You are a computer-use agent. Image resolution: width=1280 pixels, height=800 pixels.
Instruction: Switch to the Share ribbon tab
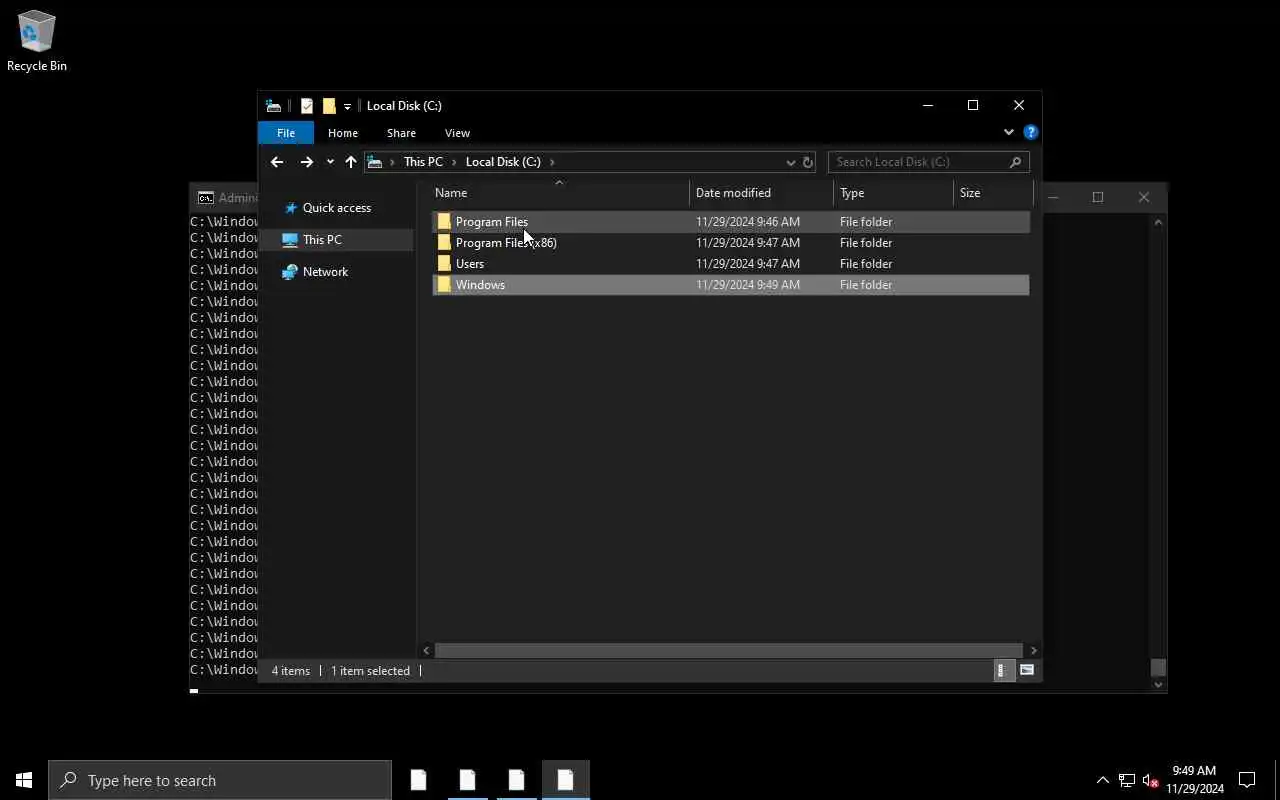401,133
